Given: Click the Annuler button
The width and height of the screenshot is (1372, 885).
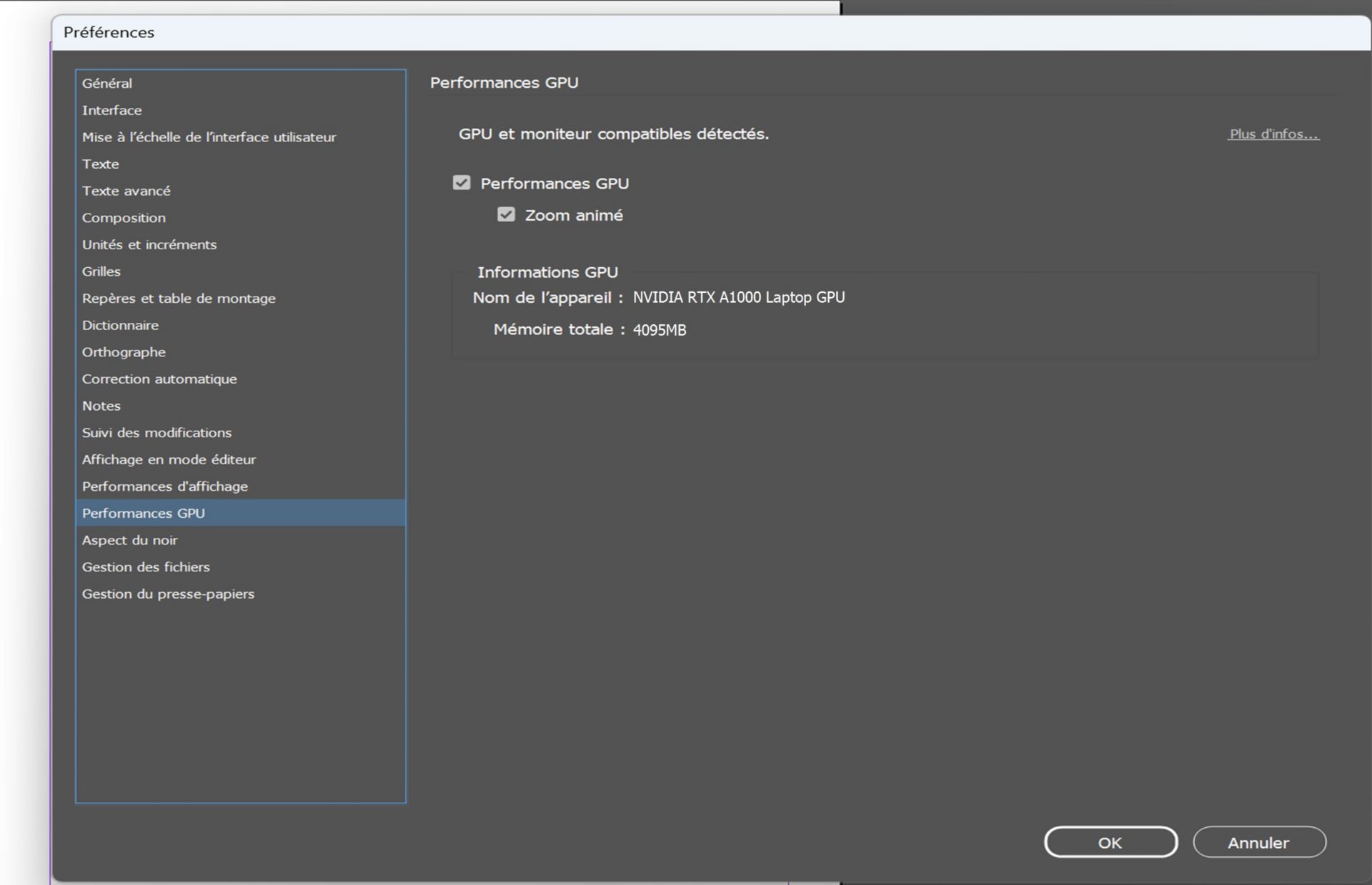Looking at the screenshot, I should tap(1258, 842).
